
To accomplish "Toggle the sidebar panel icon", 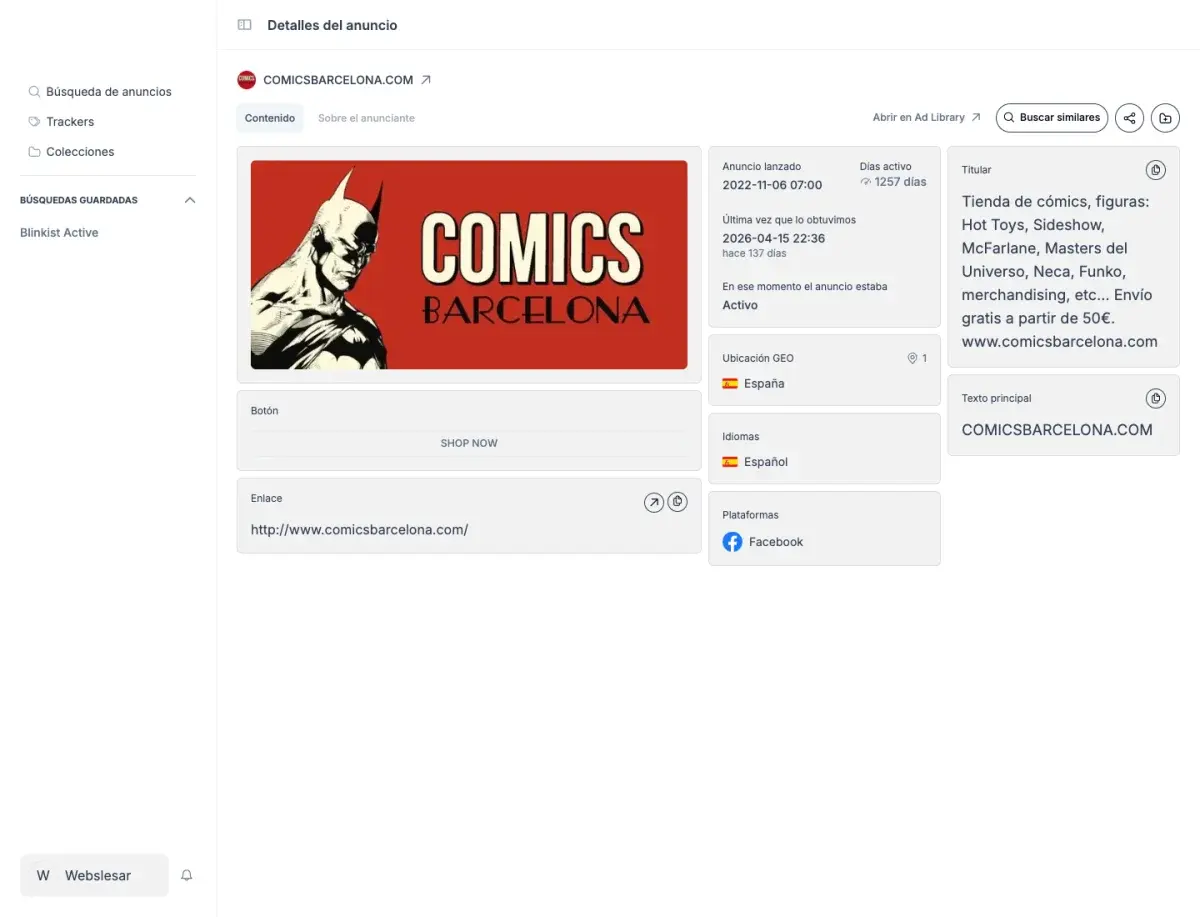I will (244, 25).
